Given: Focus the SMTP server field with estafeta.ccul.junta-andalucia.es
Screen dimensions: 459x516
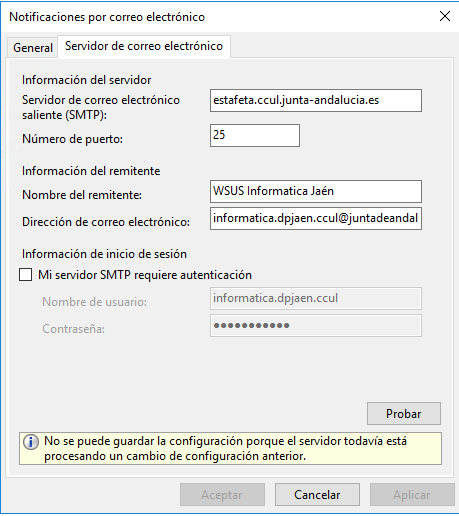Looking at the screenshot, I should [316, 100].
